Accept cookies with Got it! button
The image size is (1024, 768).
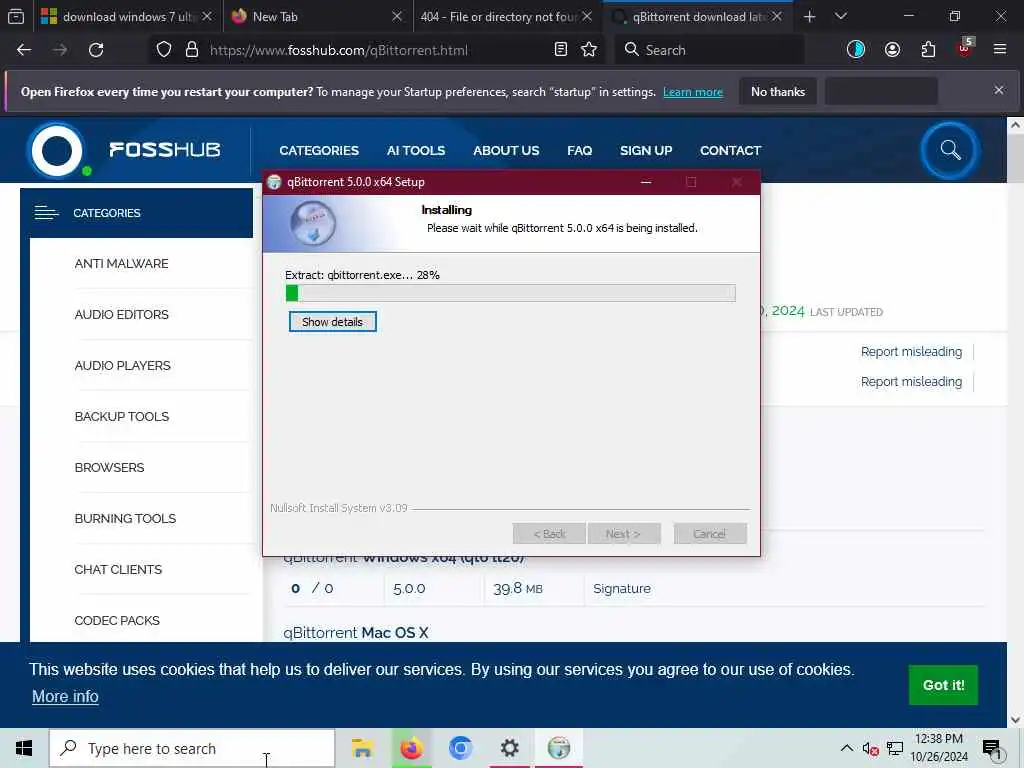coord(943,685)
